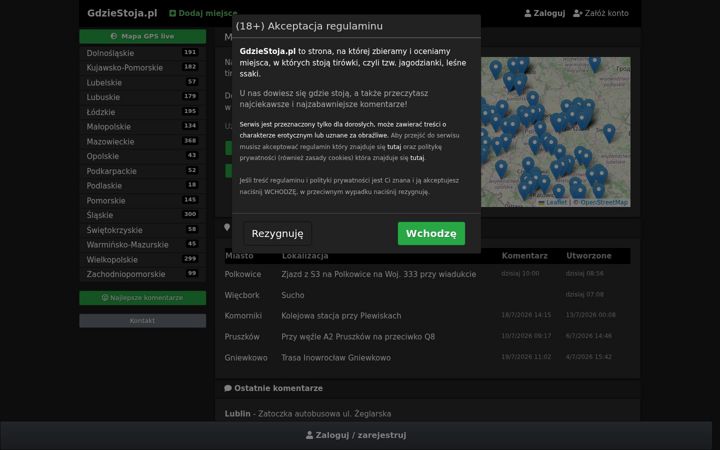Open Mapa GPS live

(x=143, y=36)
